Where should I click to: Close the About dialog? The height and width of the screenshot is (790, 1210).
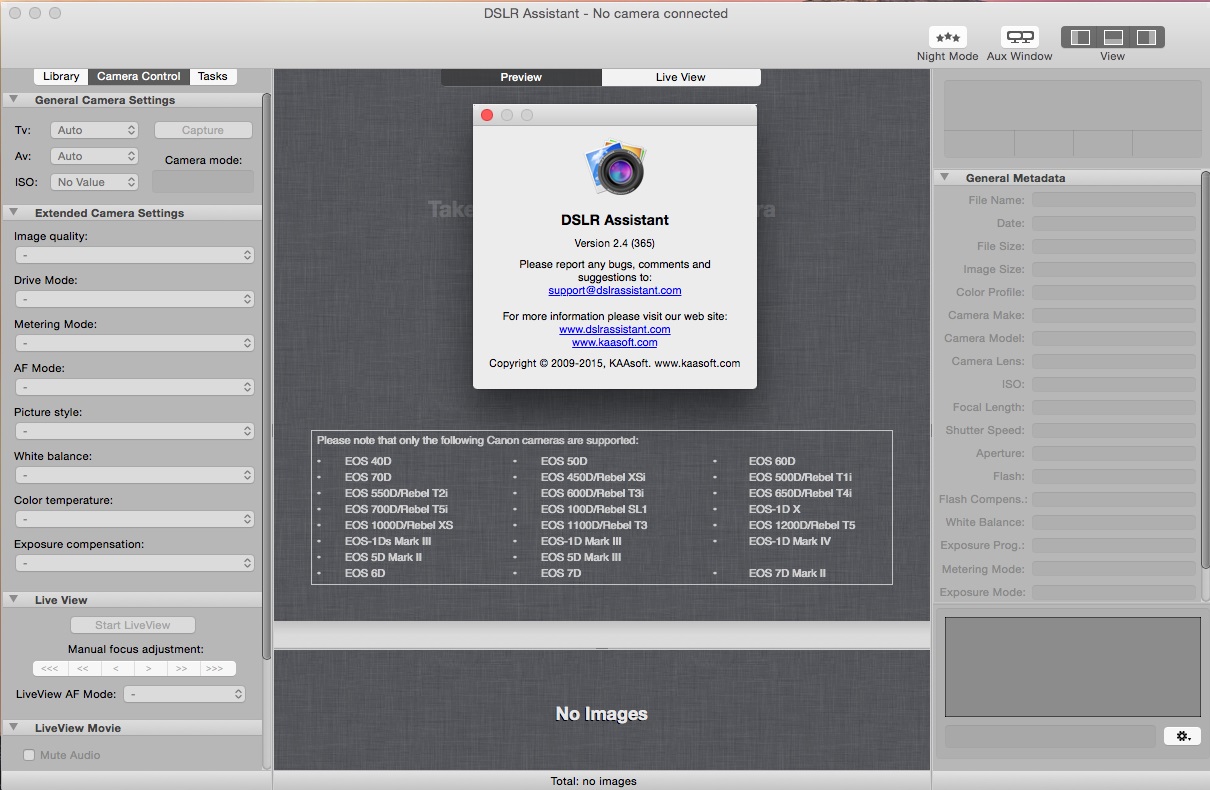coord(487,115)
